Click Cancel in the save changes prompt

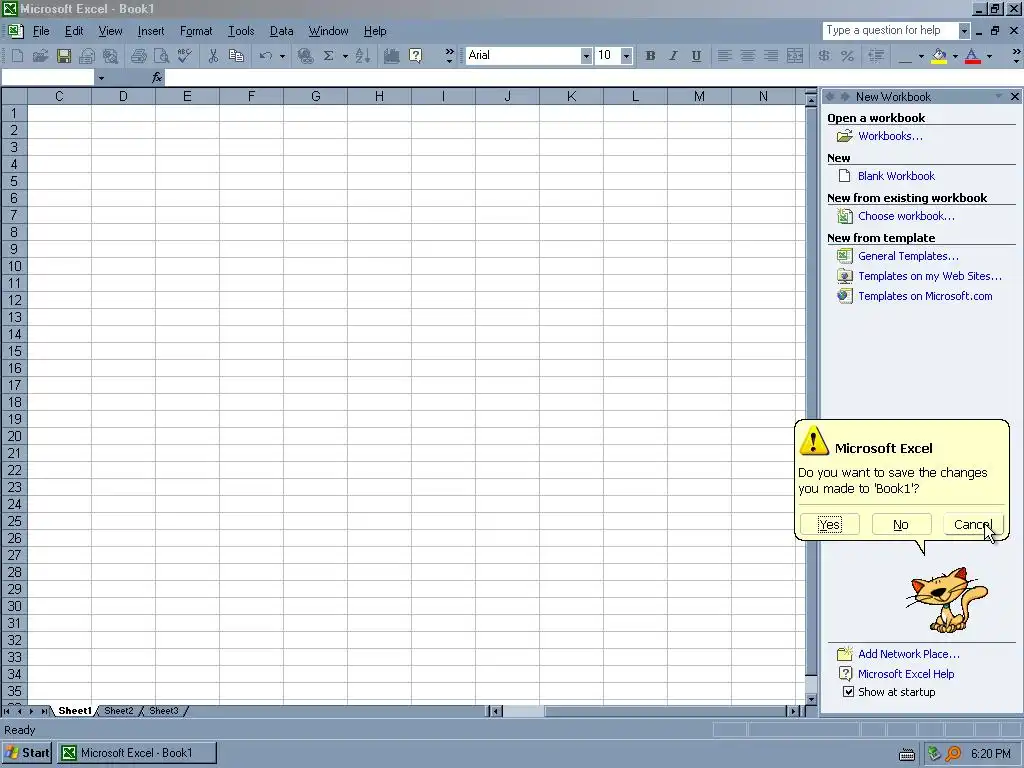[972, 524]
